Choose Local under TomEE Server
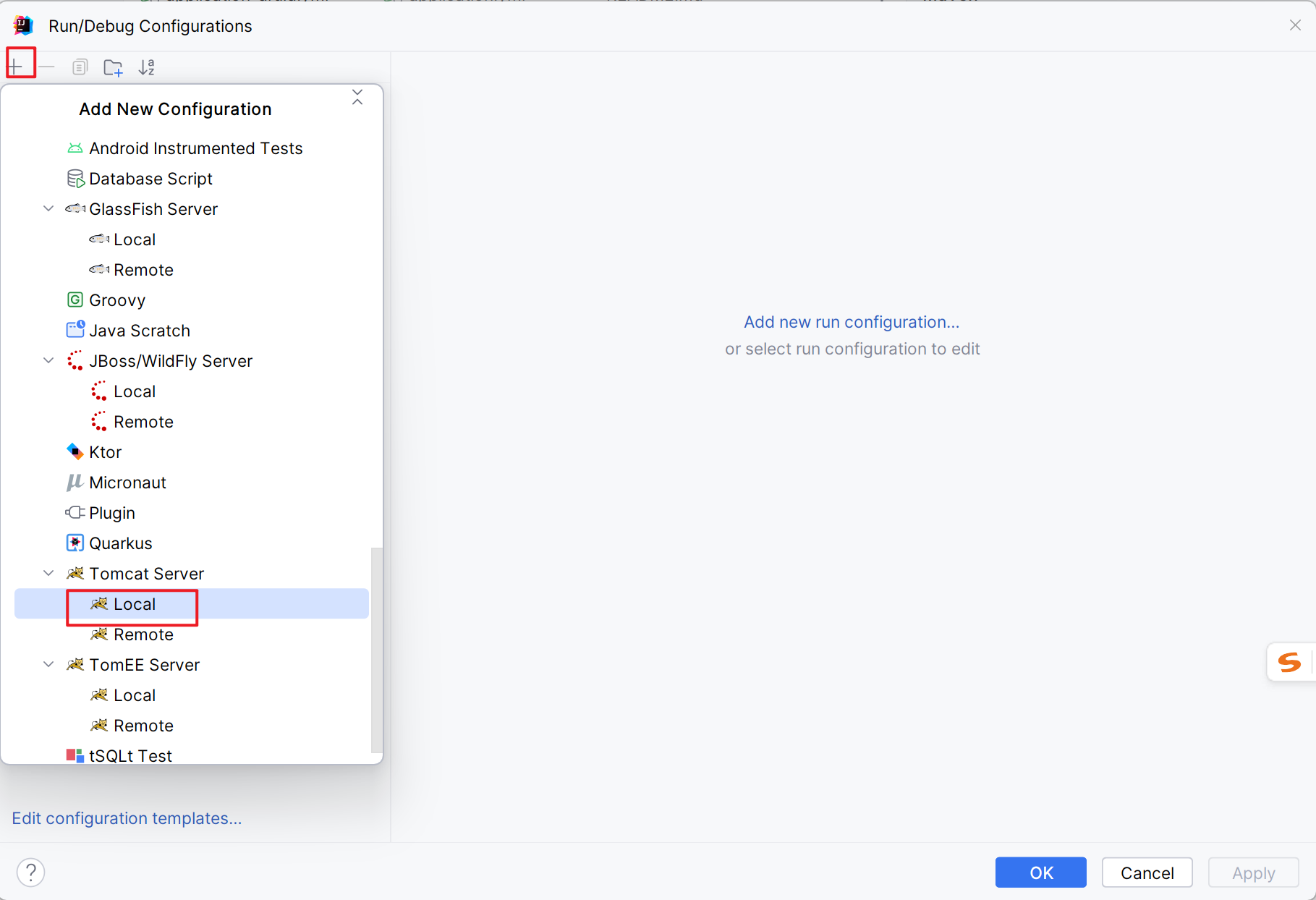This screenshot has height=900, width=1316. pyautogui.click(x=192, y=695)
